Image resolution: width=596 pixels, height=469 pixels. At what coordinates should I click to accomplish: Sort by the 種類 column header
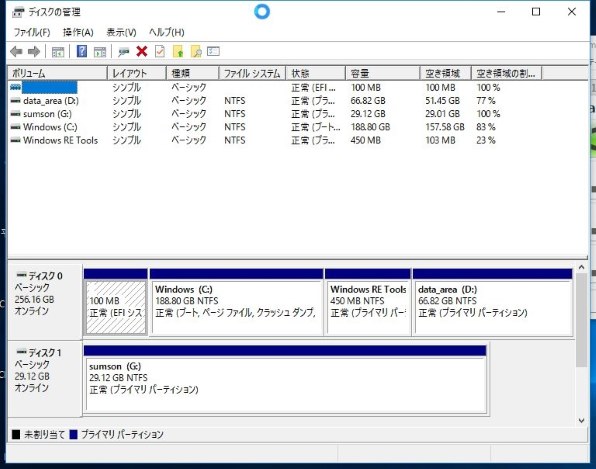pos(193,73)
